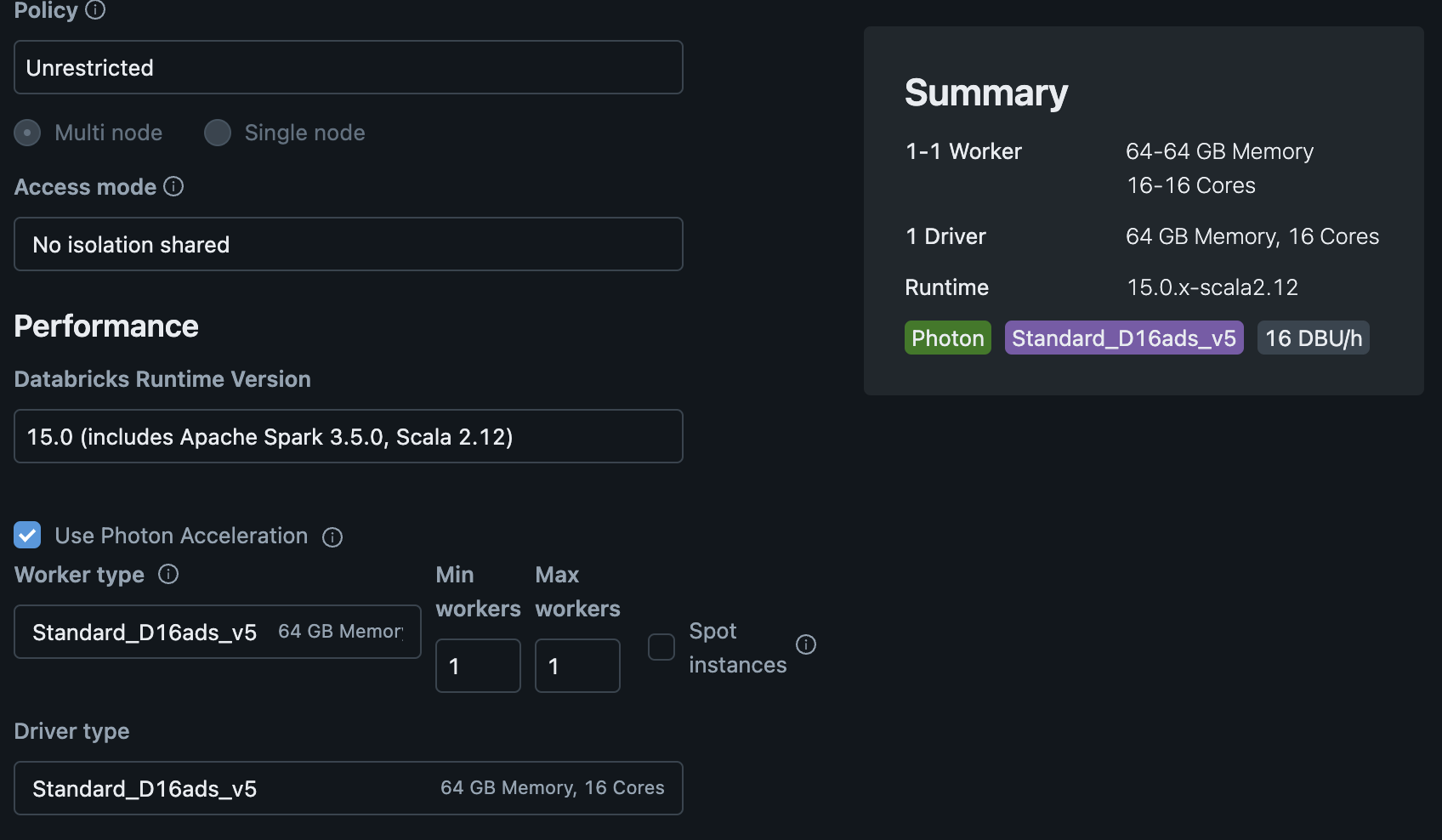Show the Worker type info icon
Image resolution: width=1442 pixels, height=840 pixels.
[168, 574]
